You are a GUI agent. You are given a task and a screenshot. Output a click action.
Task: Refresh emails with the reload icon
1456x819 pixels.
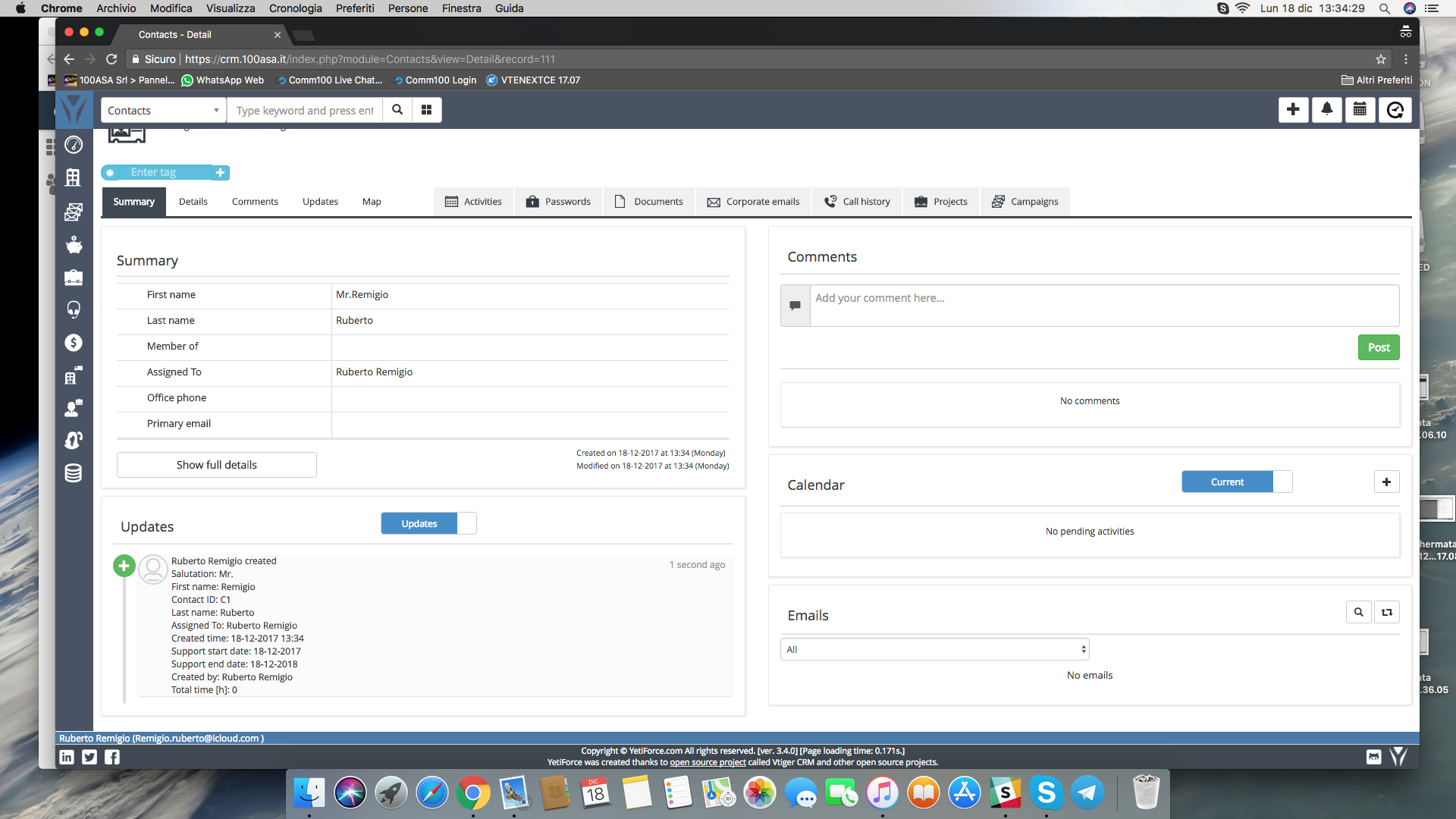coord(1387,612)
